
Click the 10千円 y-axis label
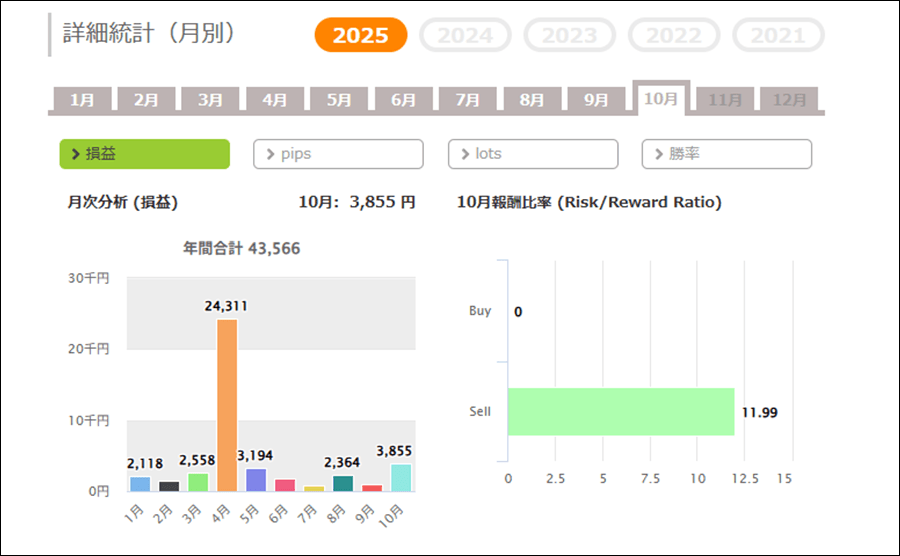[x=88, y=421]
